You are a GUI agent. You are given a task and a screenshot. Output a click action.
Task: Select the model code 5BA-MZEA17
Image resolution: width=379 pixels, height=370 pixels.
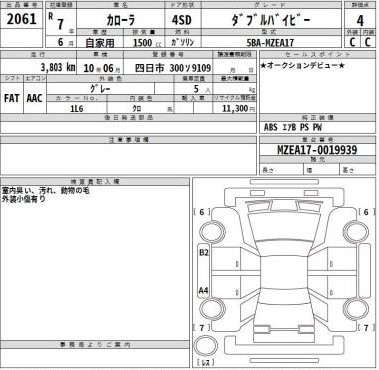[x=270, y=43]
